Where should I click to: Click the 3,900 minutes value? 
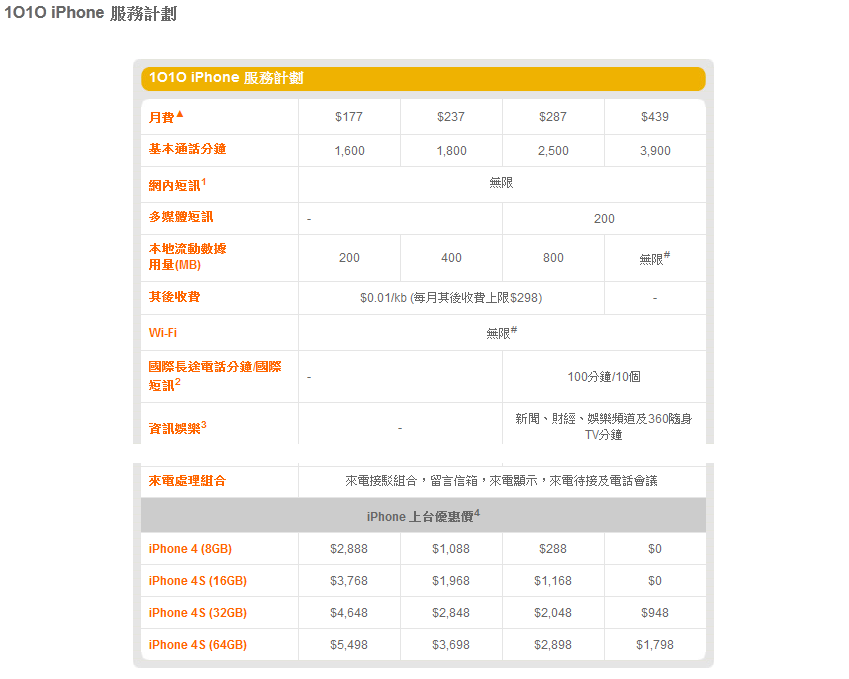655,151
